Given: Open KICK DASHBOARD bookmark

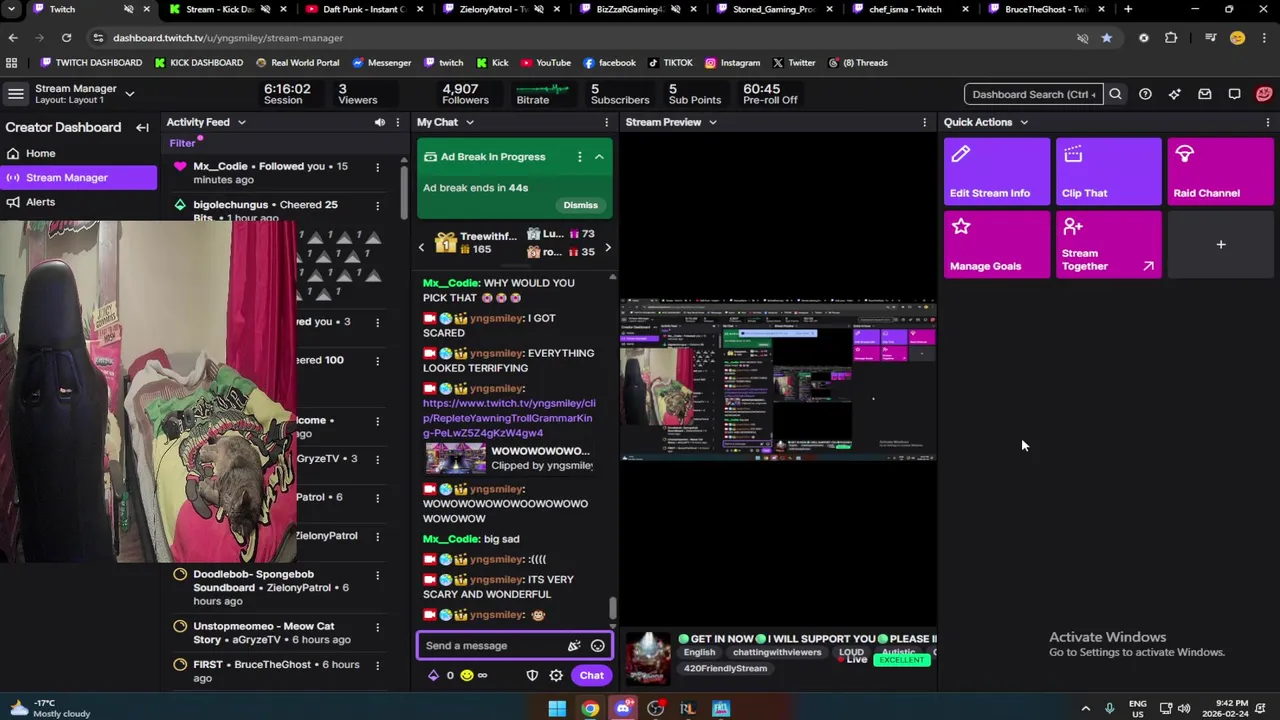Looking at the screenshot, I should (x=198, y=62).
